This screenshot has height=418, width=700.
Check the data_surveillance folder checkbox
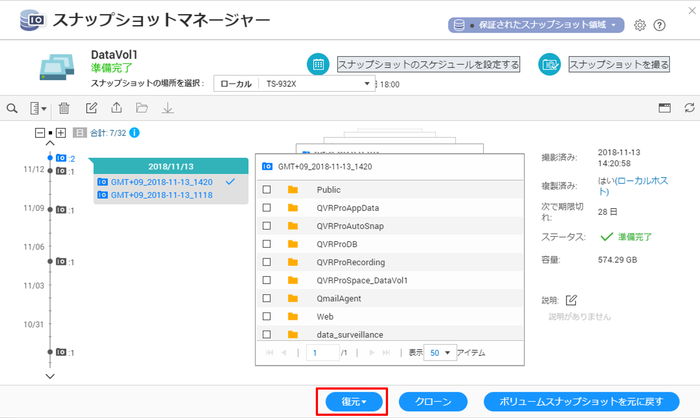(x=267, y=334)
